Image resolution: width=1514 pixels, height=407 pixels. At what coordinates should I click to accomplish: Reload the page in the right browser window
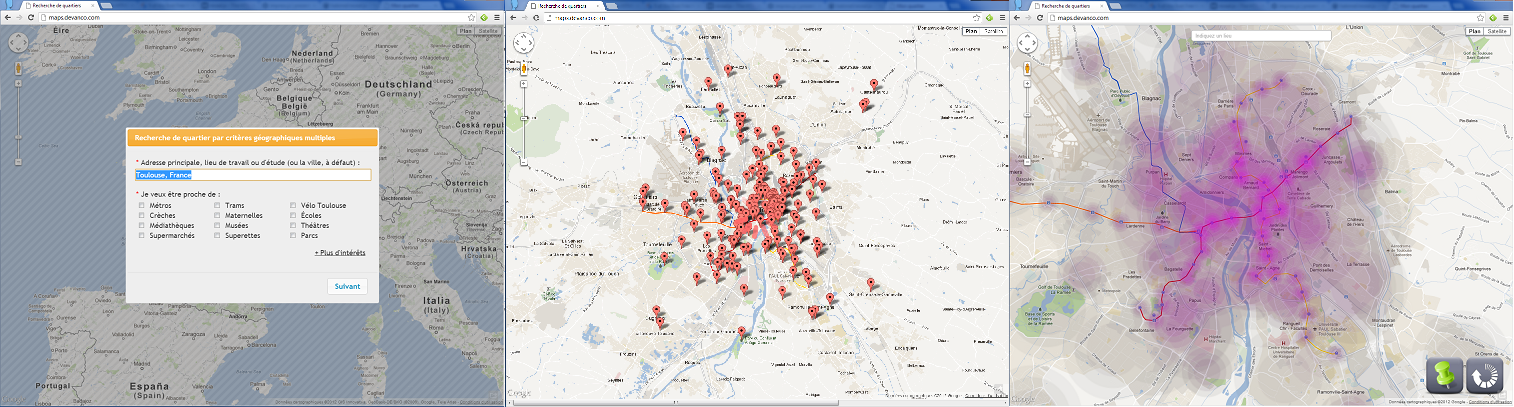pyautogui.click(x=1040, y=17)
